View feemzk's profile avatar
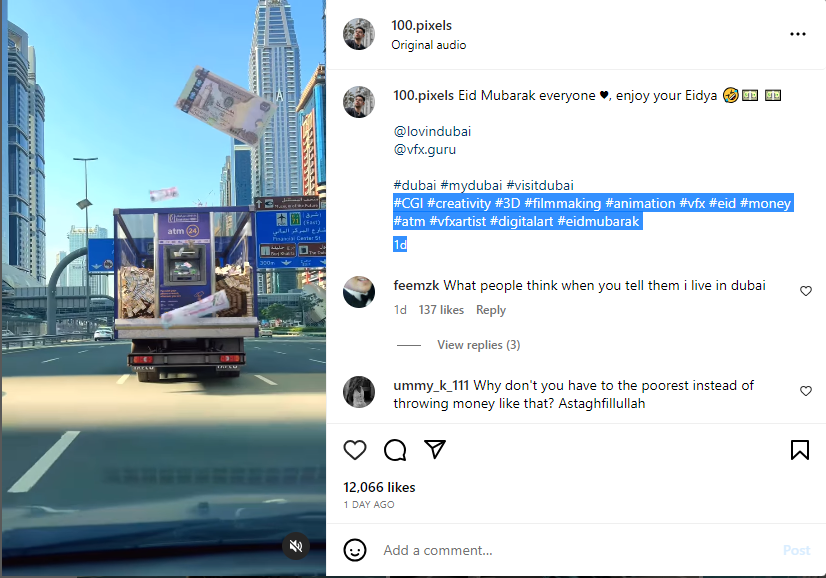 (359, 291)
